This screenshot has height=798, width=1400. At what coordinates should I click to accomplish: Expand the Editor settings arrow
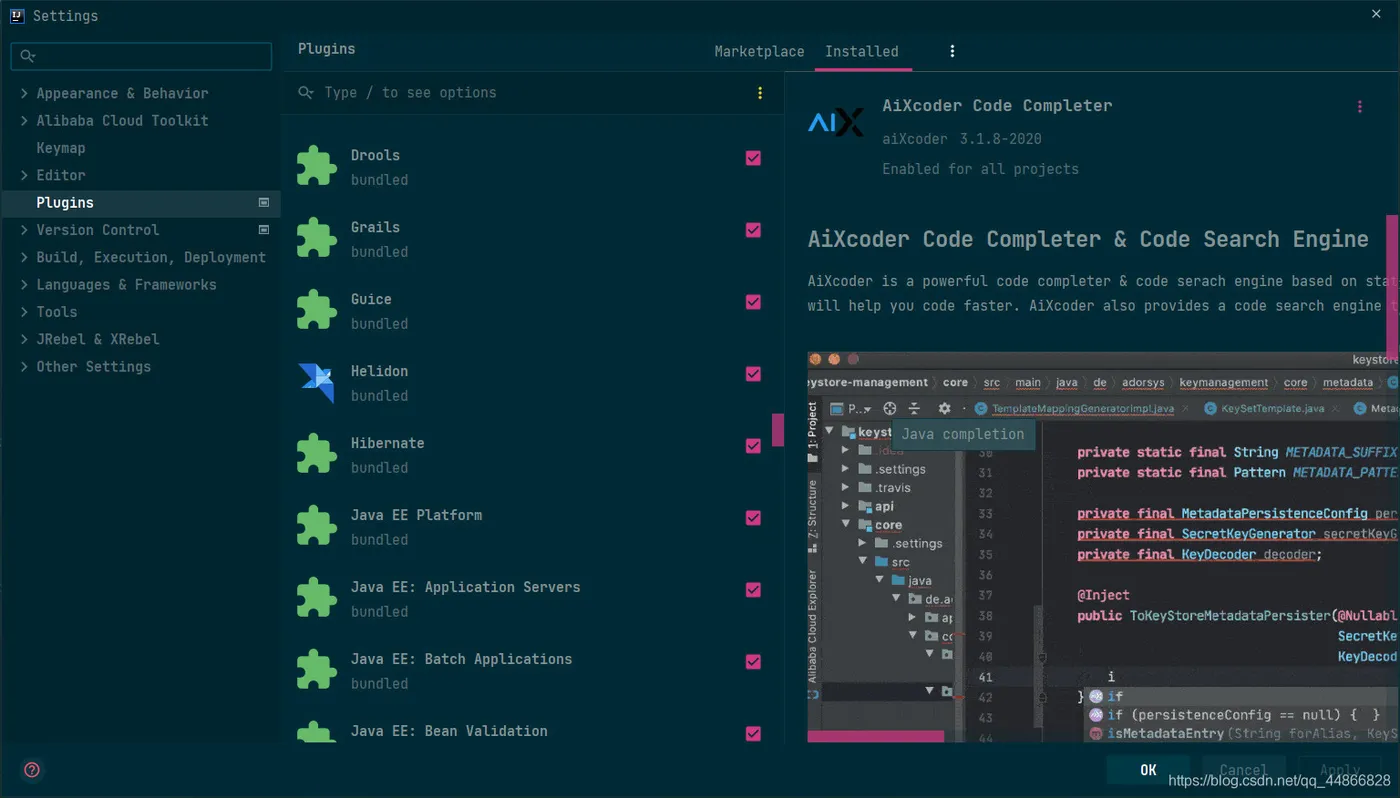coord(24,175)
